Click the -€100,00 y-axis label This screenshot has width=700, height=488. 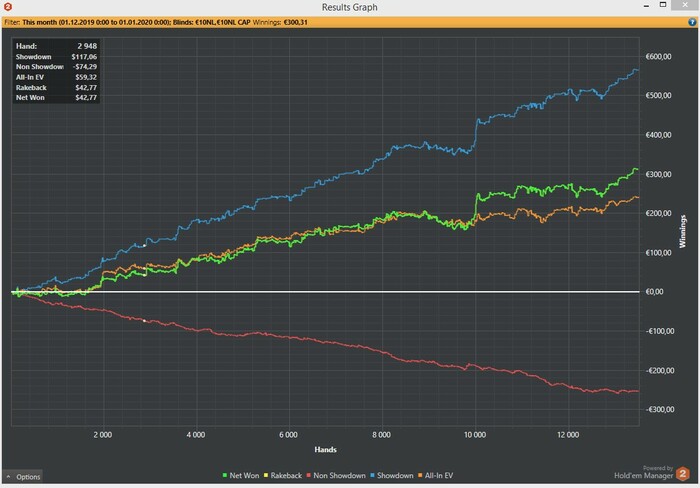[x=660, y=331]
